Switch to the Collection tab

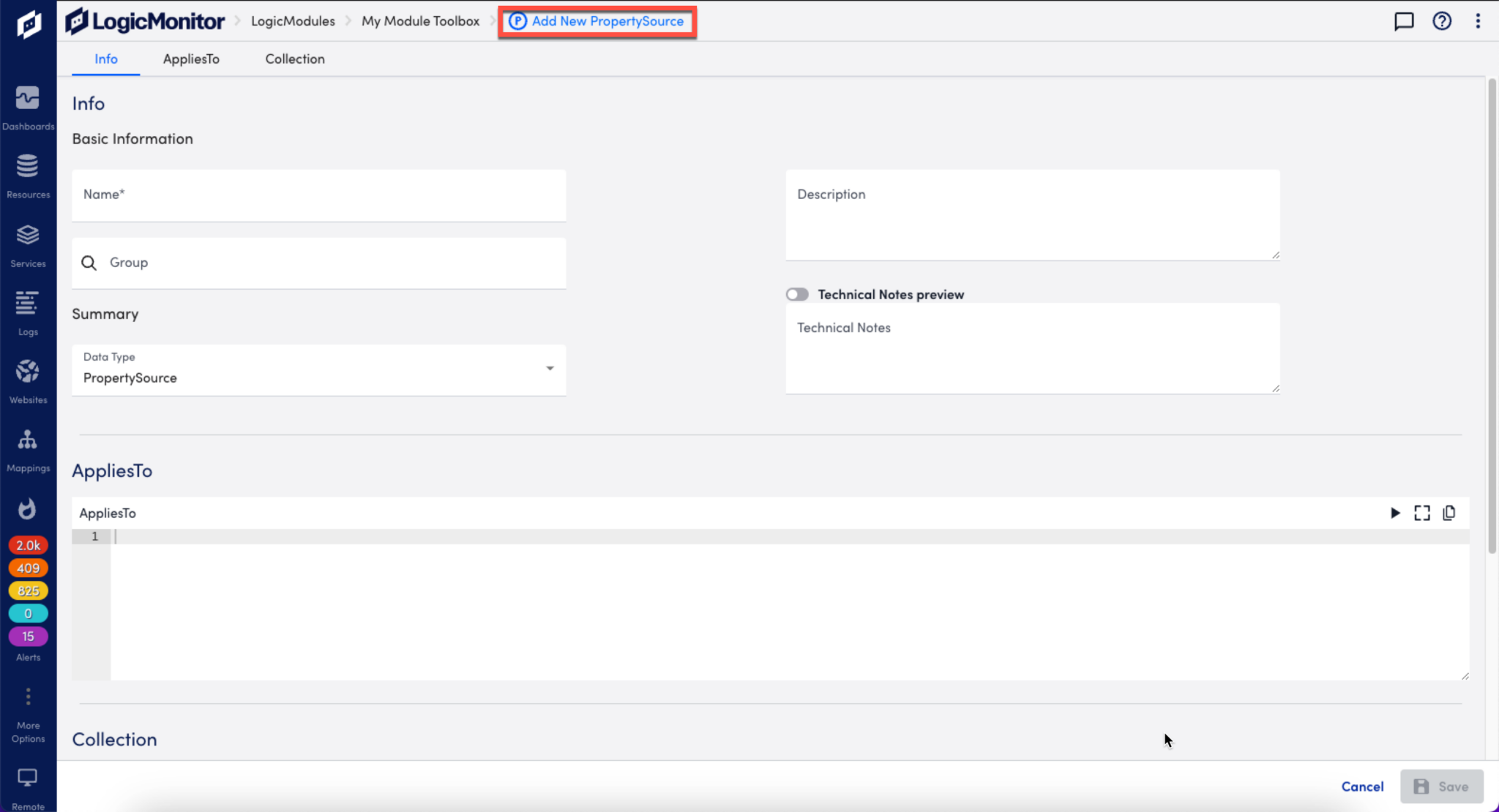click(x=294, y=59)
